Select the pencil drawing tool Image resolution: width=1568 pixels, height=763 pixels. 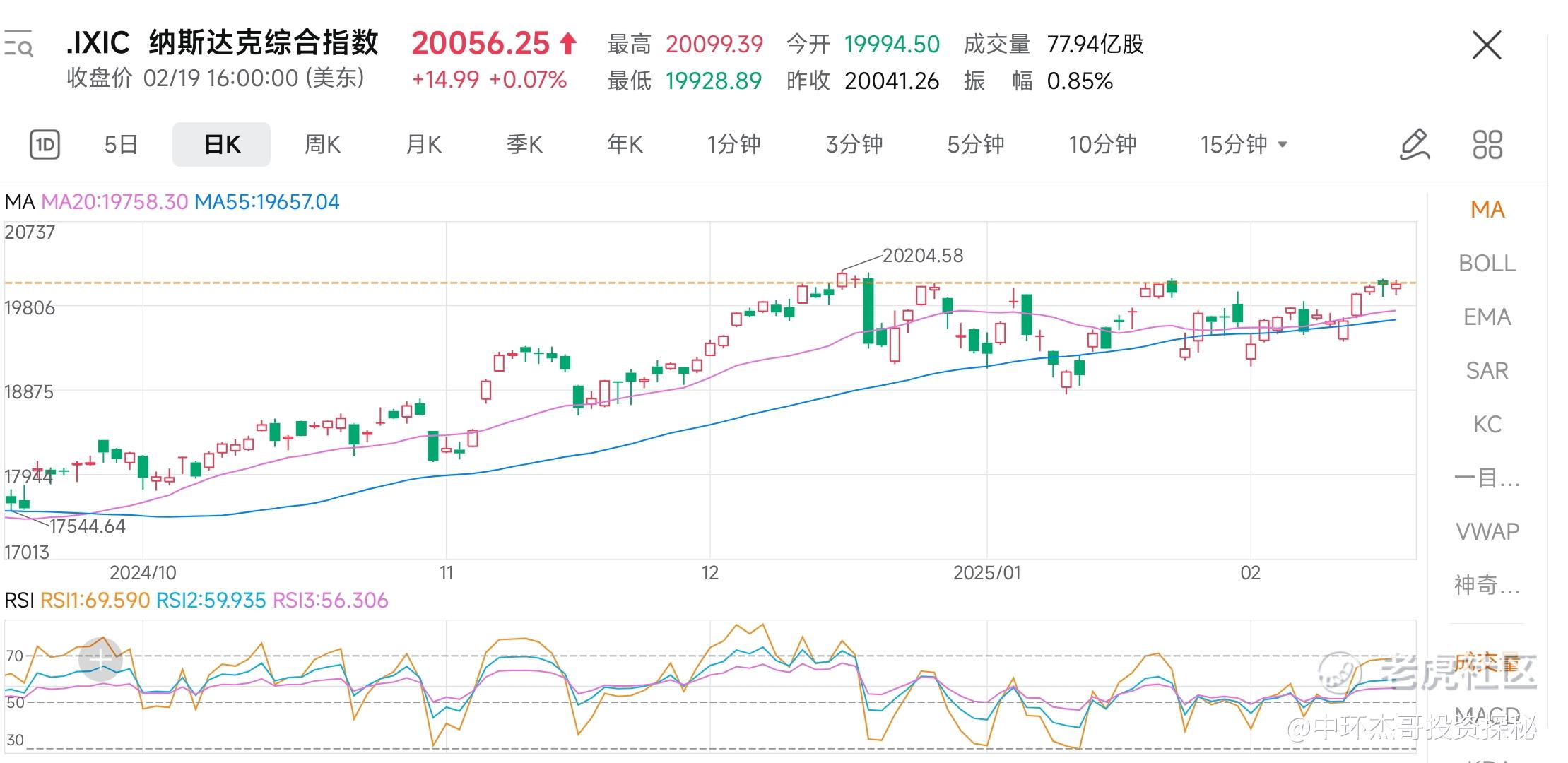click(x=1415, y=145)
